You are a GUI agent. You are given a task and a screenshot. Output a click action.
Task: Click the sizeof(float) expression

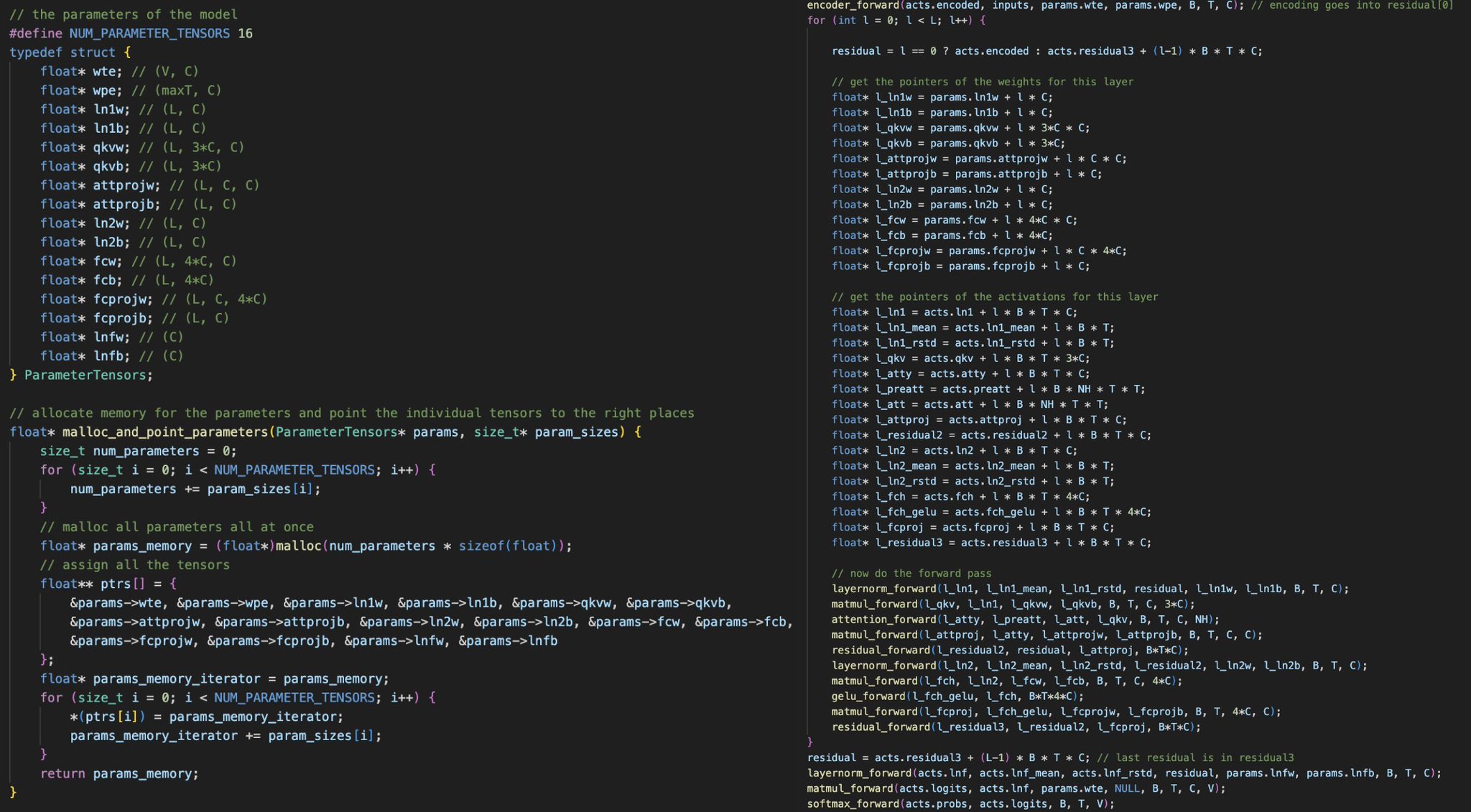coord(508,546)
